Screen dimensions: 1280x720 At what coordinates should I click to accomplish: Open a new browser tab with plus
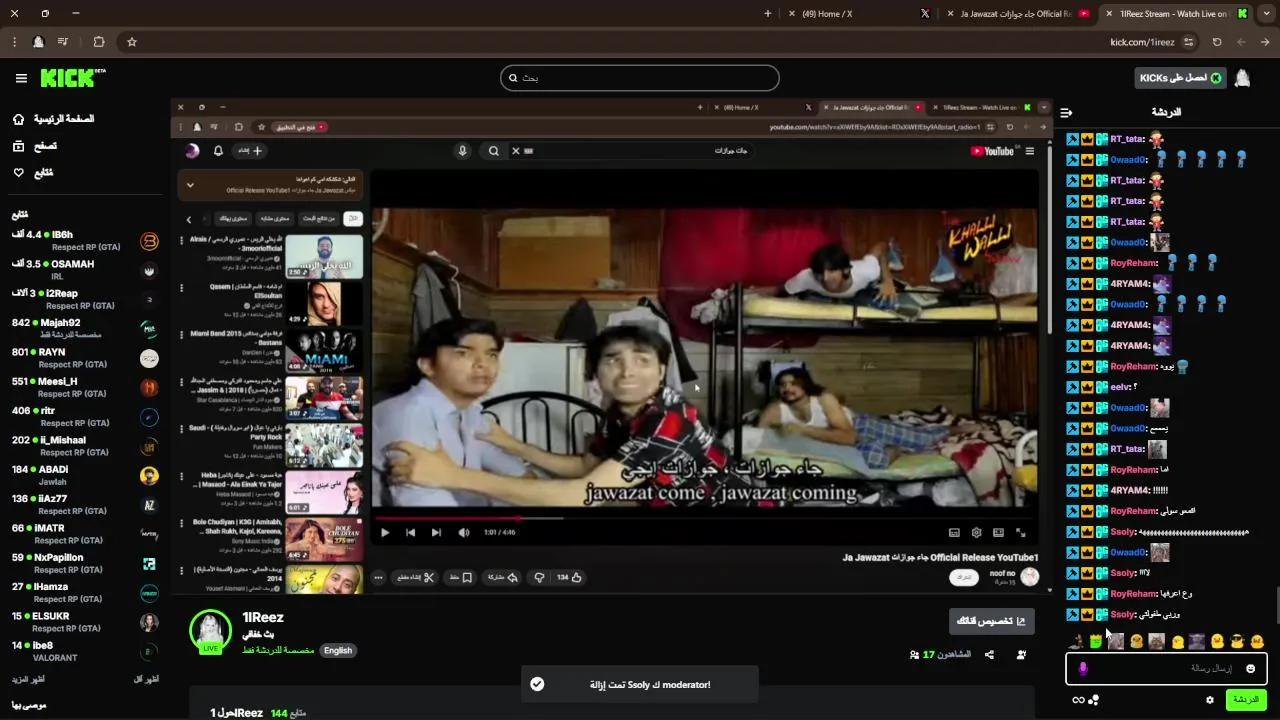[768, 14]
